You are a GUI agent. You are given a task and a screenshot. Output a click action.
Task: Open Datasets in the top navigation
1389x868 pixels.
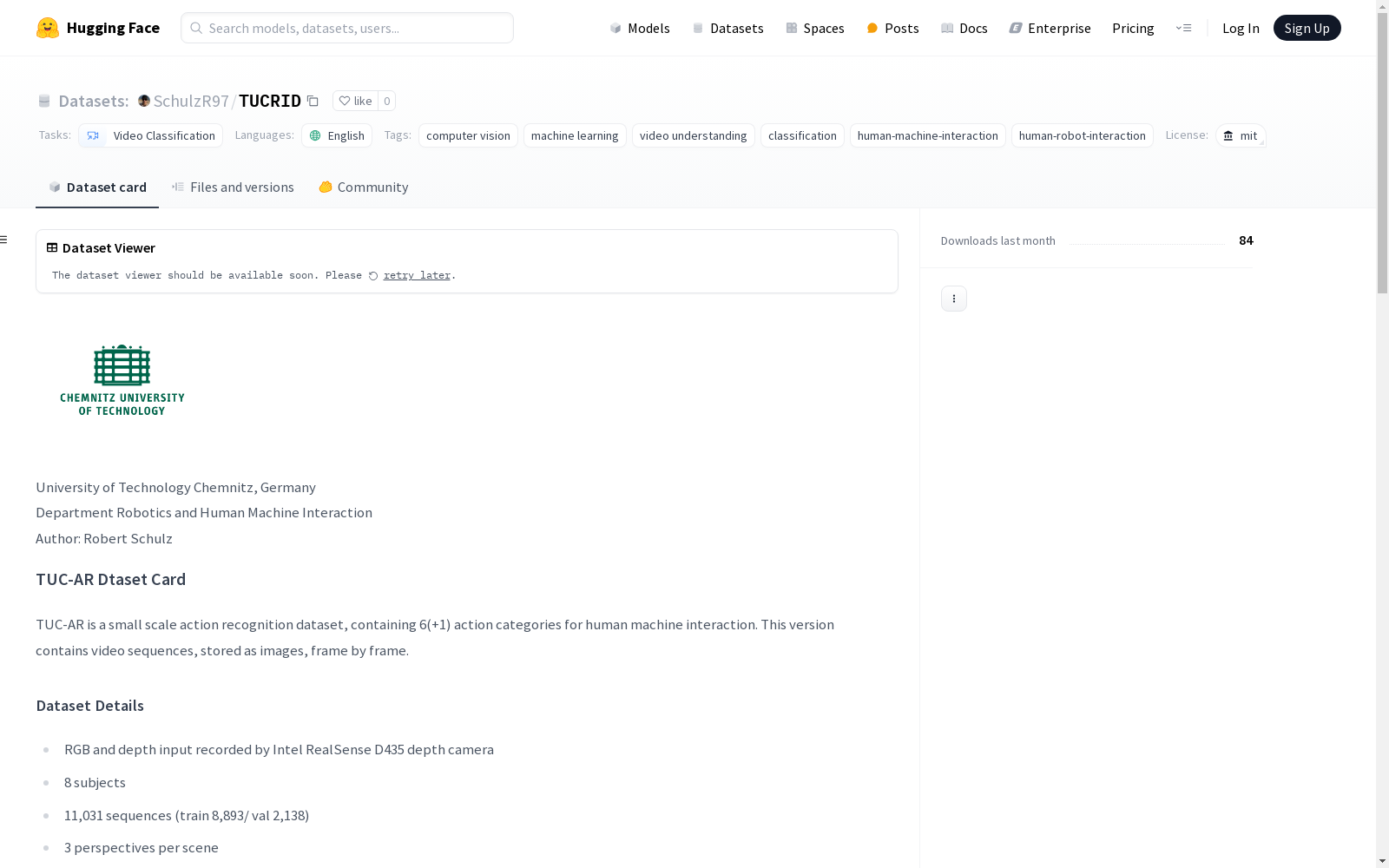pyautogui.click(x=727, y=28)
